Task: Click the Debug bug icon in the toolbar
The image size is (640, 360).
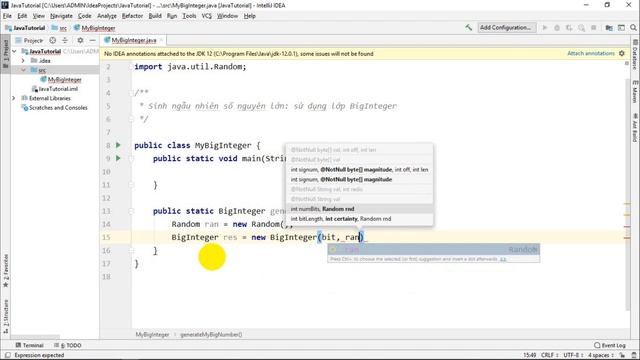Action: [x=557, y=28]
